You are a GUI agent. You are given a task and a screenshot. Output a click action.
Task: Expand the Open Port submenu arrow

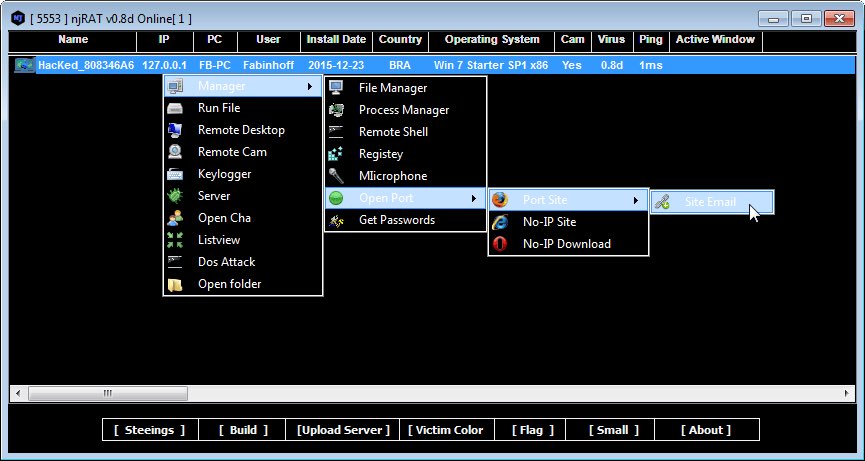(473, 198)
